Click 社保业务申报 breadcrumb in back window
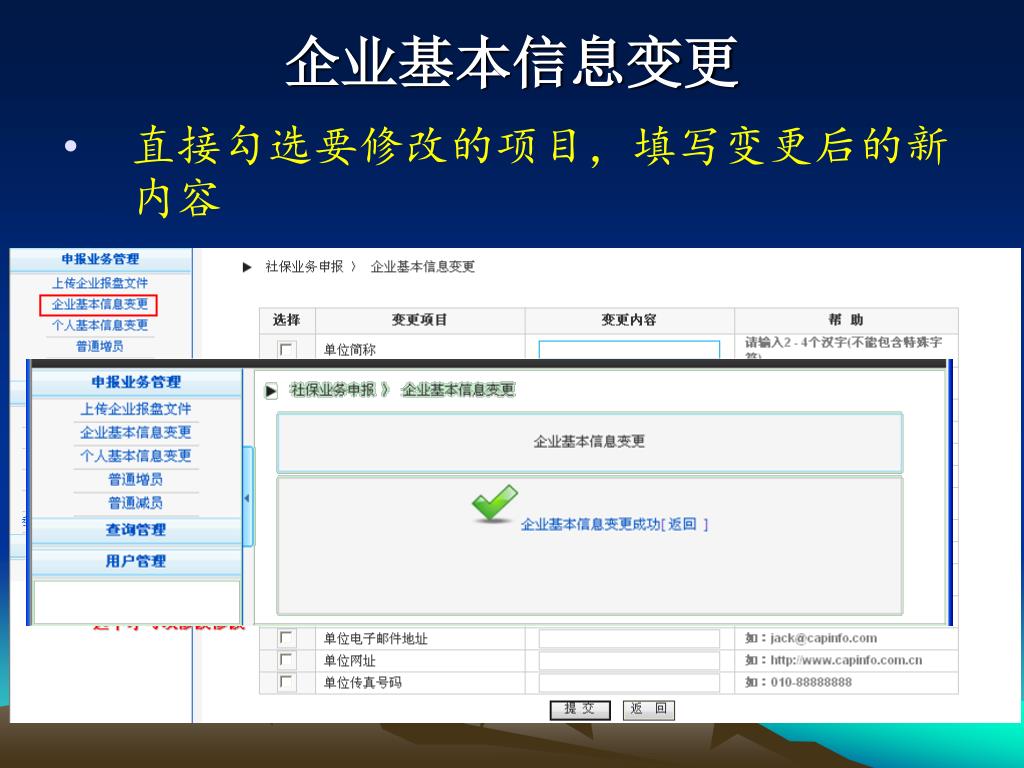Image resolution: width=1024 pixels, height=768 pixels. coord(304,266)
